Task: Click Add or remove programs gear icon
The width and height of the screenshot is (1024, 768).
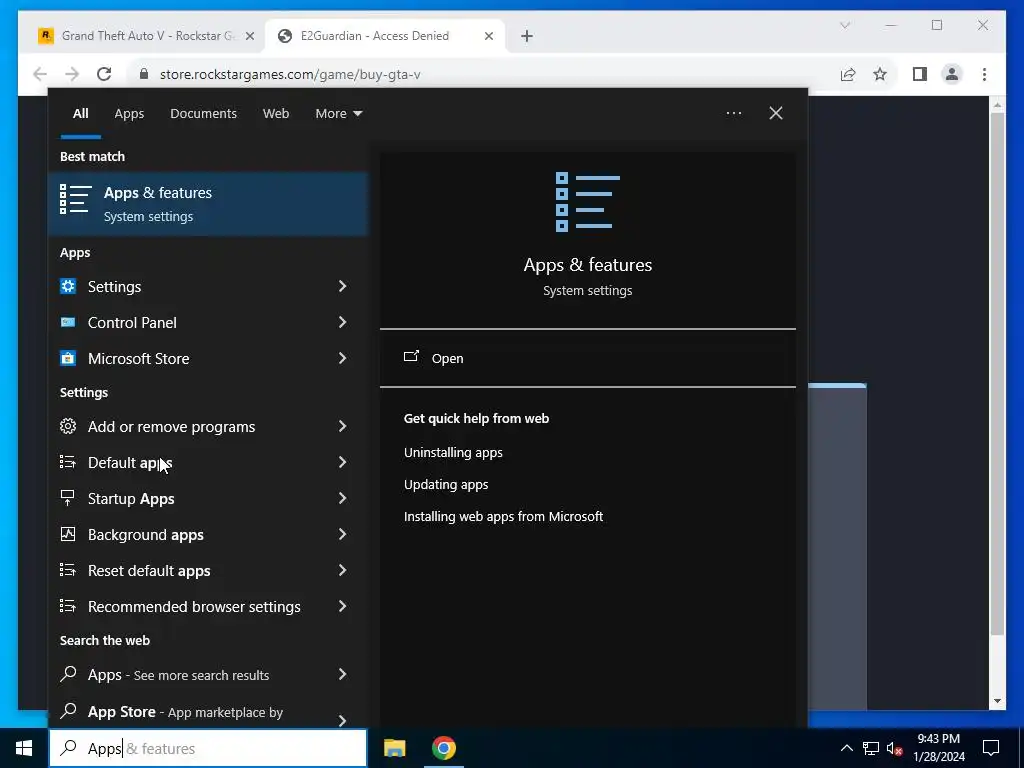Action: tap(68, 426)
